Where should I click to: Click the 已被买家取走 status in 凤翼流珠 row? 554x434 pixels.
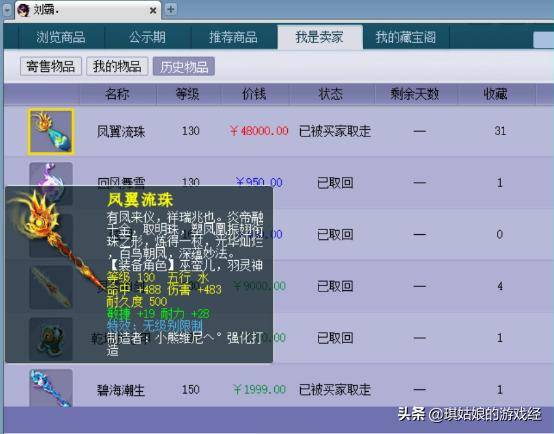pyautogui.click(x=335, y=131)
